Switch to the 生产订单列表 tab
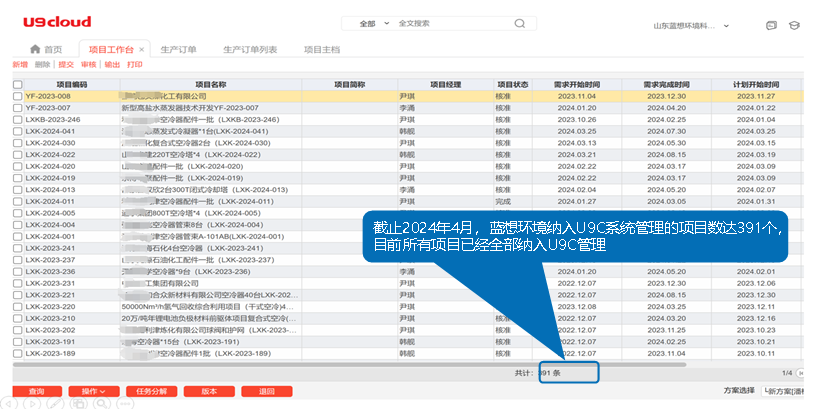The width and height of the screenshot is (831, 410). tap(250, 49)
